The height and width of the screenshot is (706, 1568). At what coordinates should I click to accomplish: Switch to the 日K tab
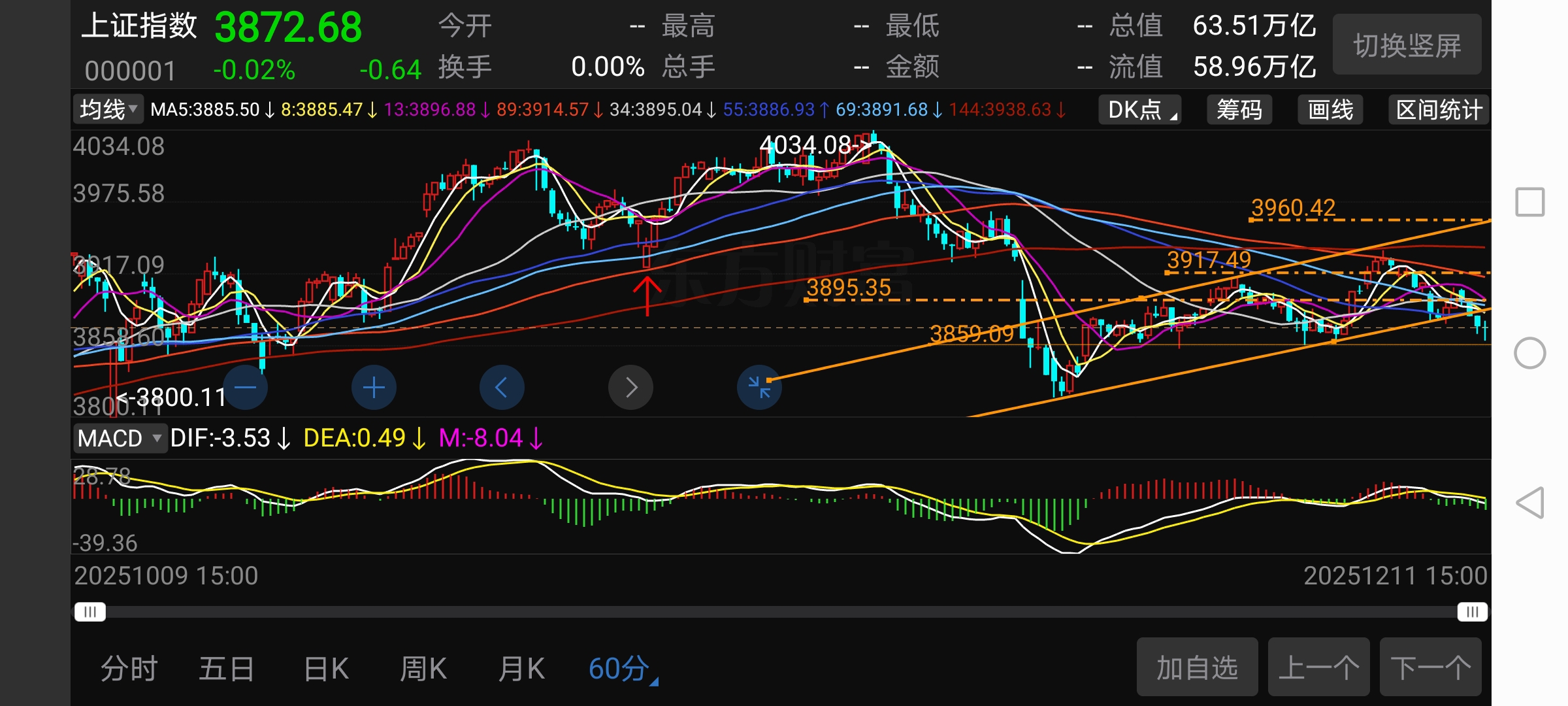[x=326, y=669]
